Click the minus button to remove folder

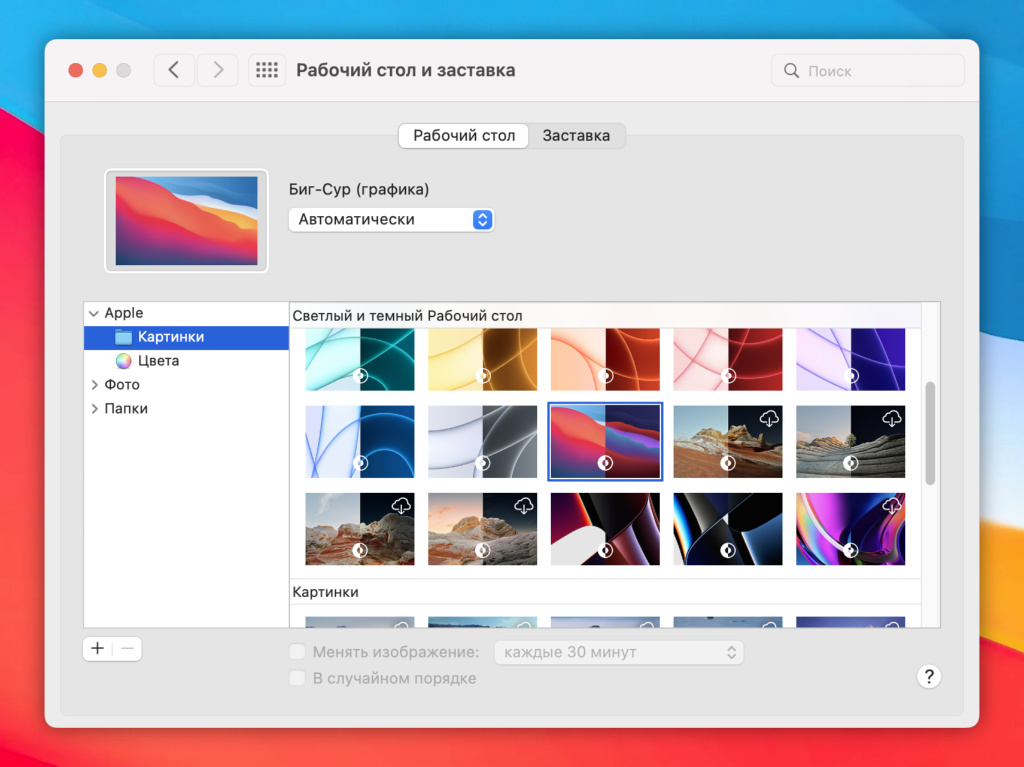[127, 648]
